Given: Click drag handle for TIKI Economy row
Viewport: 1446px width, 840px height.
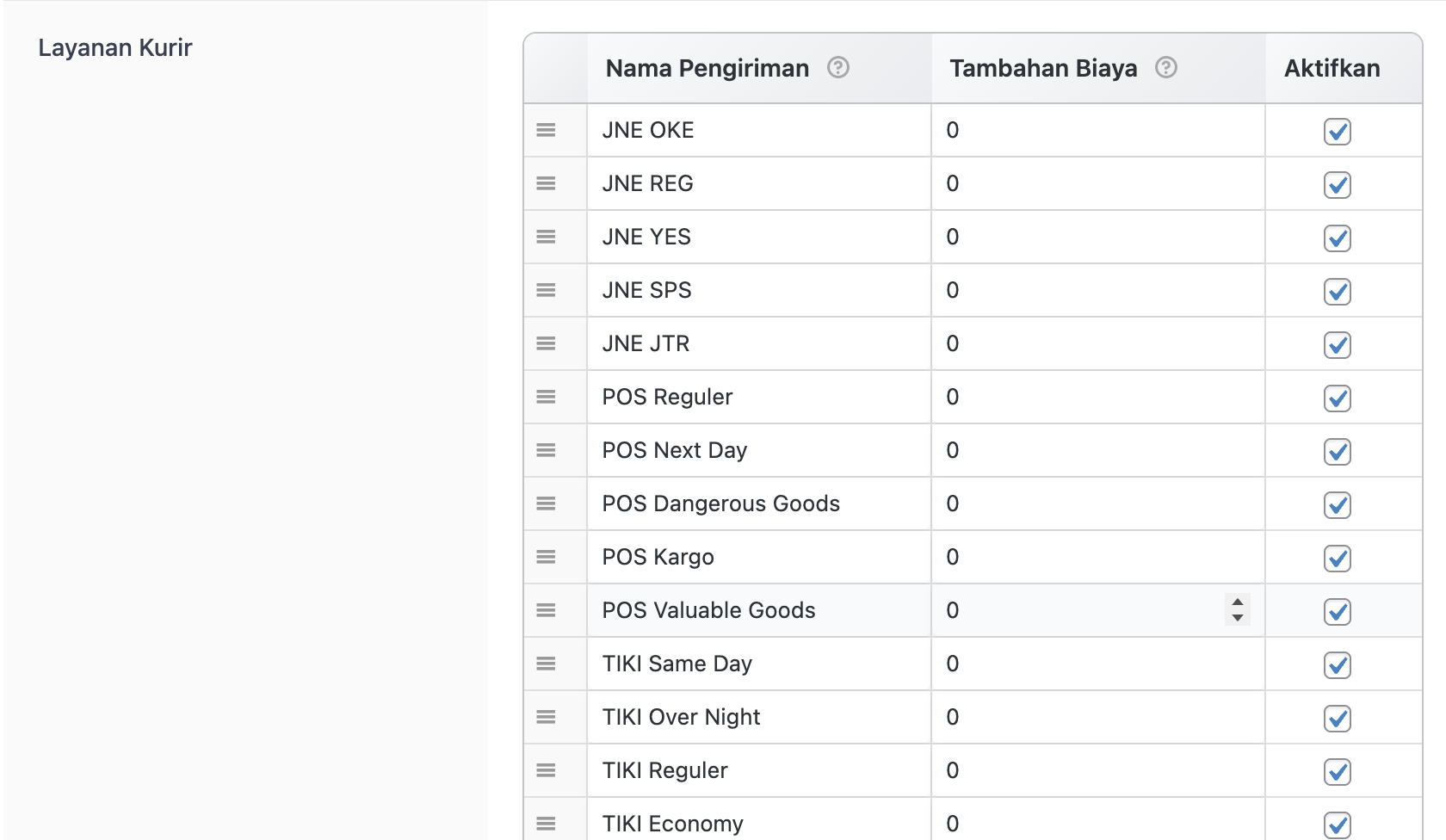Looking at the screenshot, I should click(x=546, y=824).
